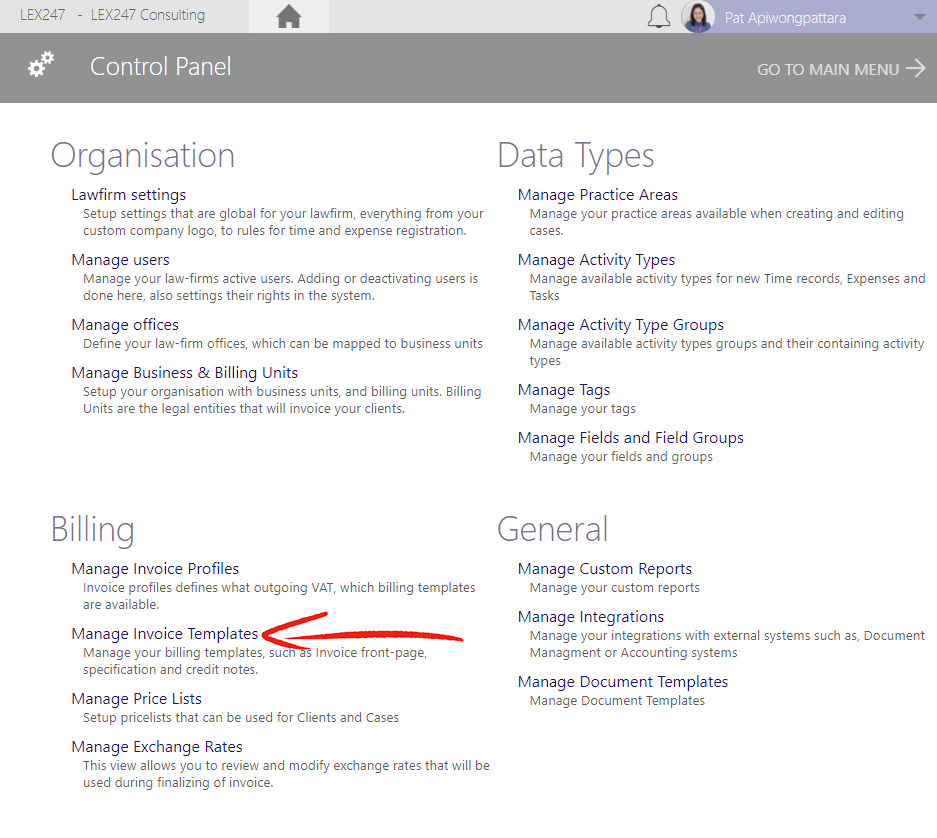Open Manage Document Templates link
937x838 pixels.
623,682
